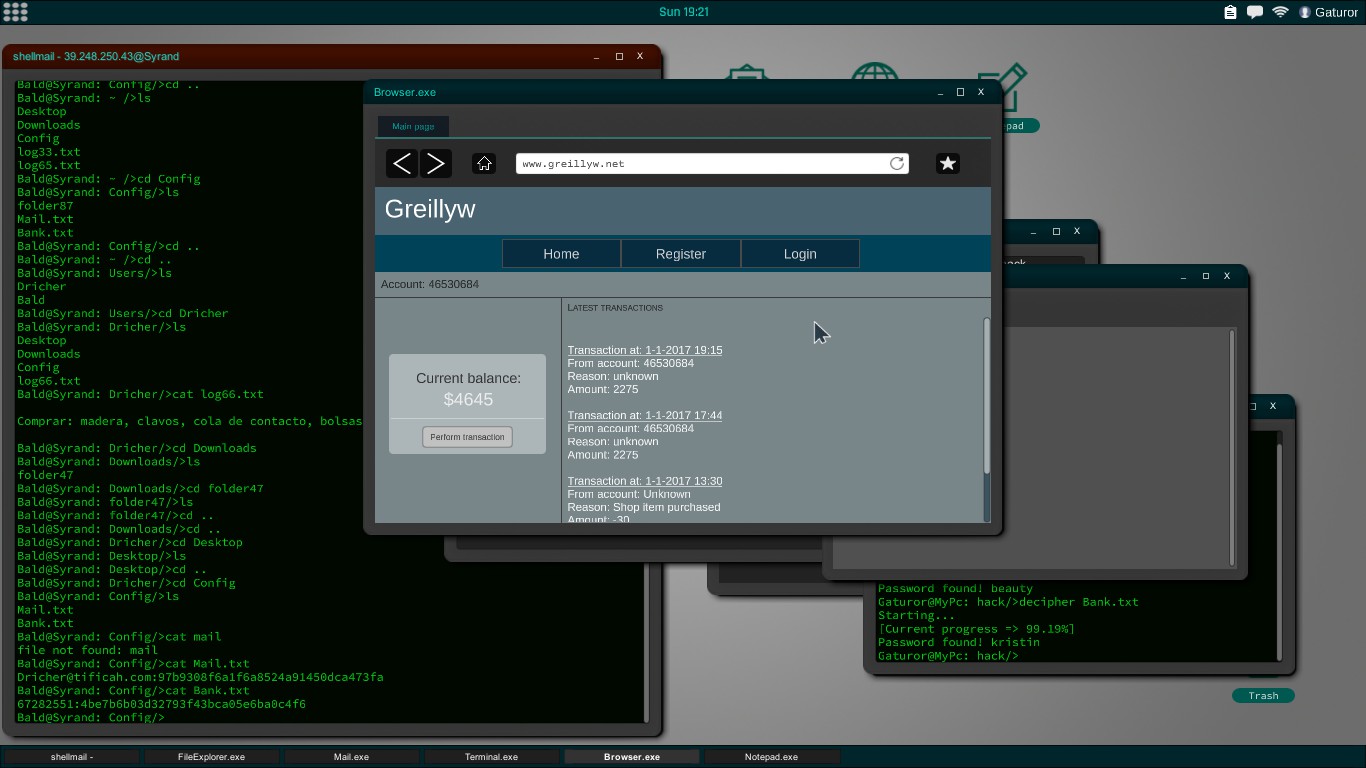Open the Login page from the navigation bar

coord(799,253)
